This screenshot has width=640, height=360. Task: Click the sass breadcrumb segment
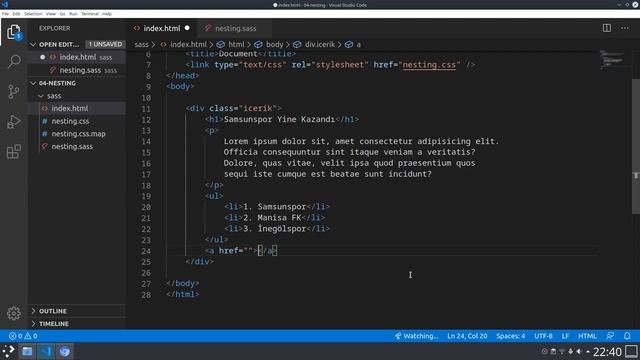point(141,44)
